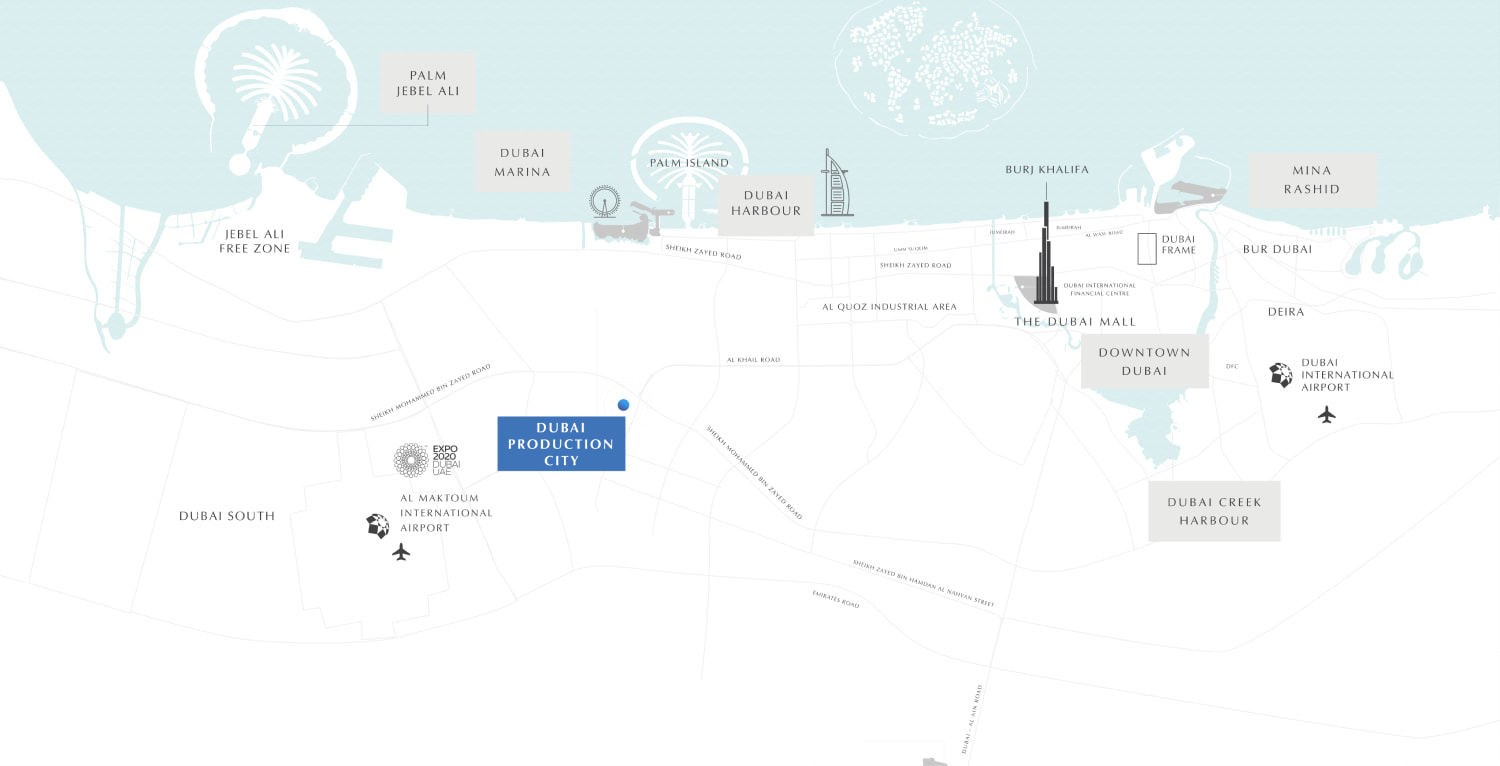The height and width of the screenshot is (766, 1500).
Task: Select the Burj Al Arab sail-shaped icon
Action: click(837, 183)
